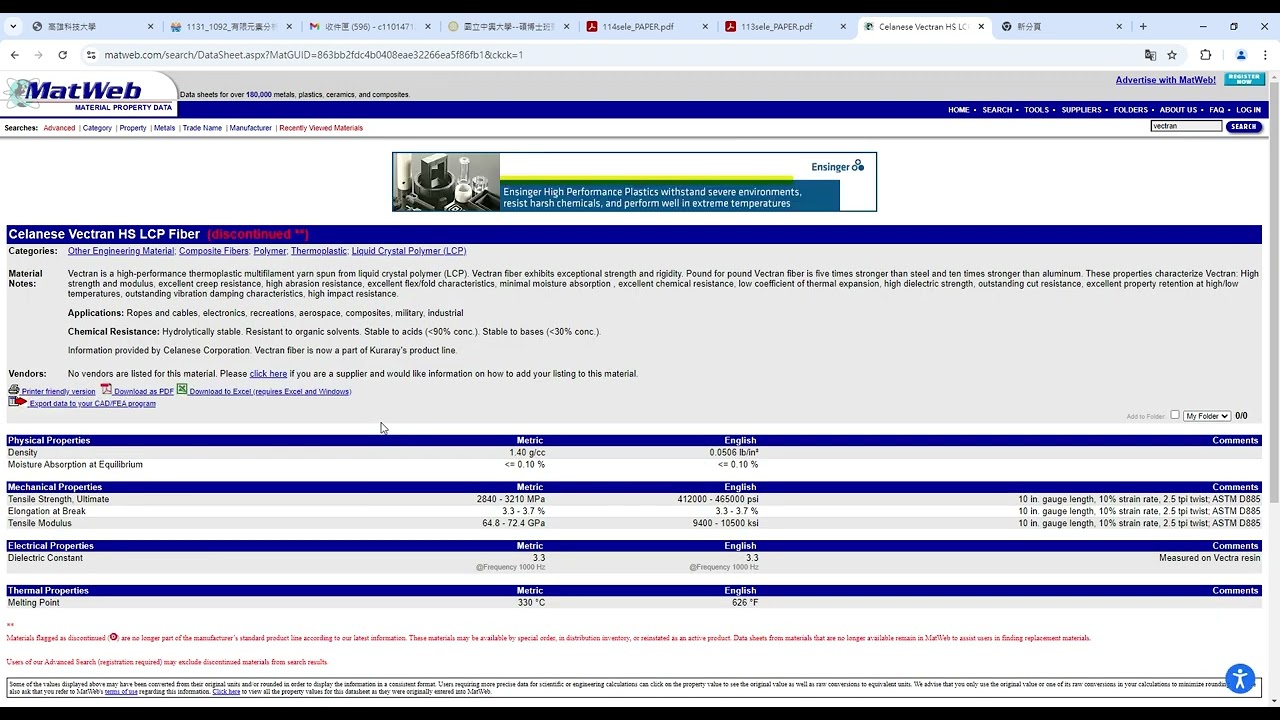Switch to the Gmail 收件匣 tab
The image size is (1280, 720).
(369, 27)
